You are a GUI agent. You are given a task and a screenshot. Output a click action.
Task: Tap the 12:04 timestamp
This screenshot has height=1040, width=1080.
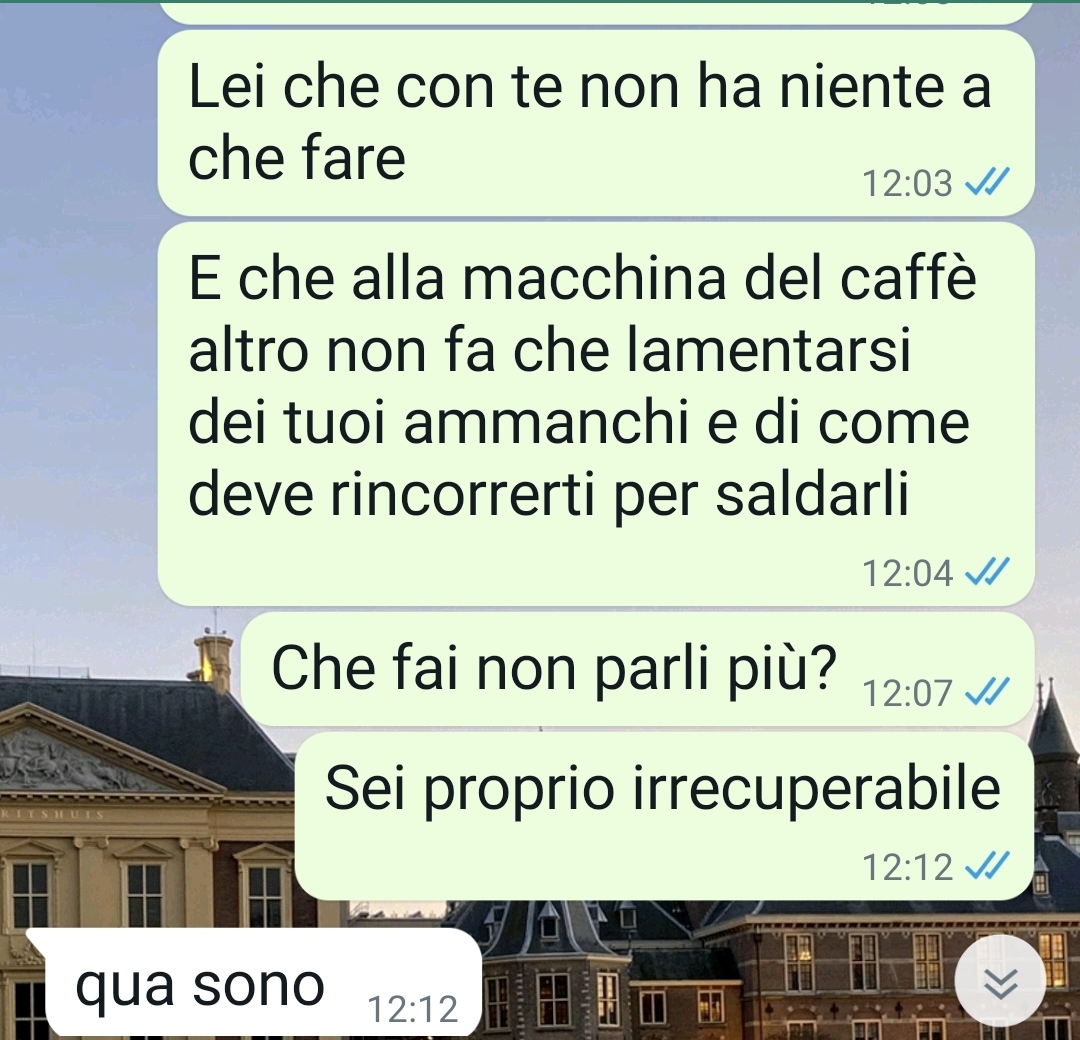pyautogui.click(x=907, y=574)
